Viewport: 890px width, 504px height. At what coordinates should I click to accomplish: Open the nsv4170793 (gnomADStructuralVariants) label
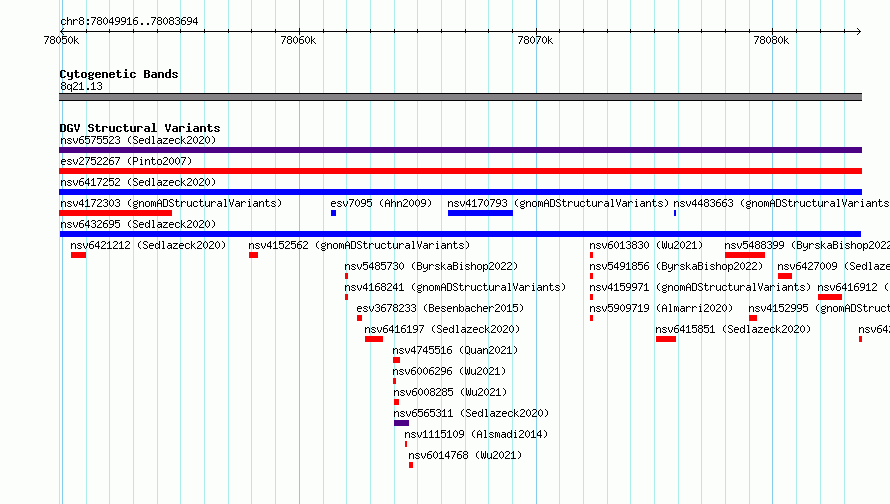coord(558,203)
